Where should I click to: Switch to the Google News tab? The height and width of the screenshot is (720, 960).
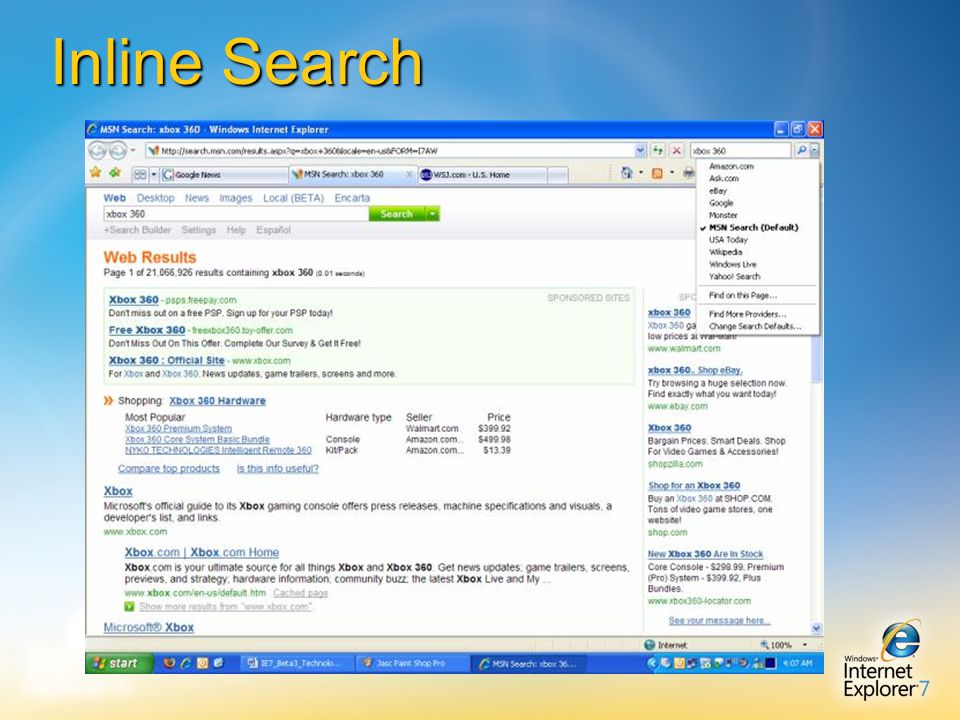[x=224, y=174]
